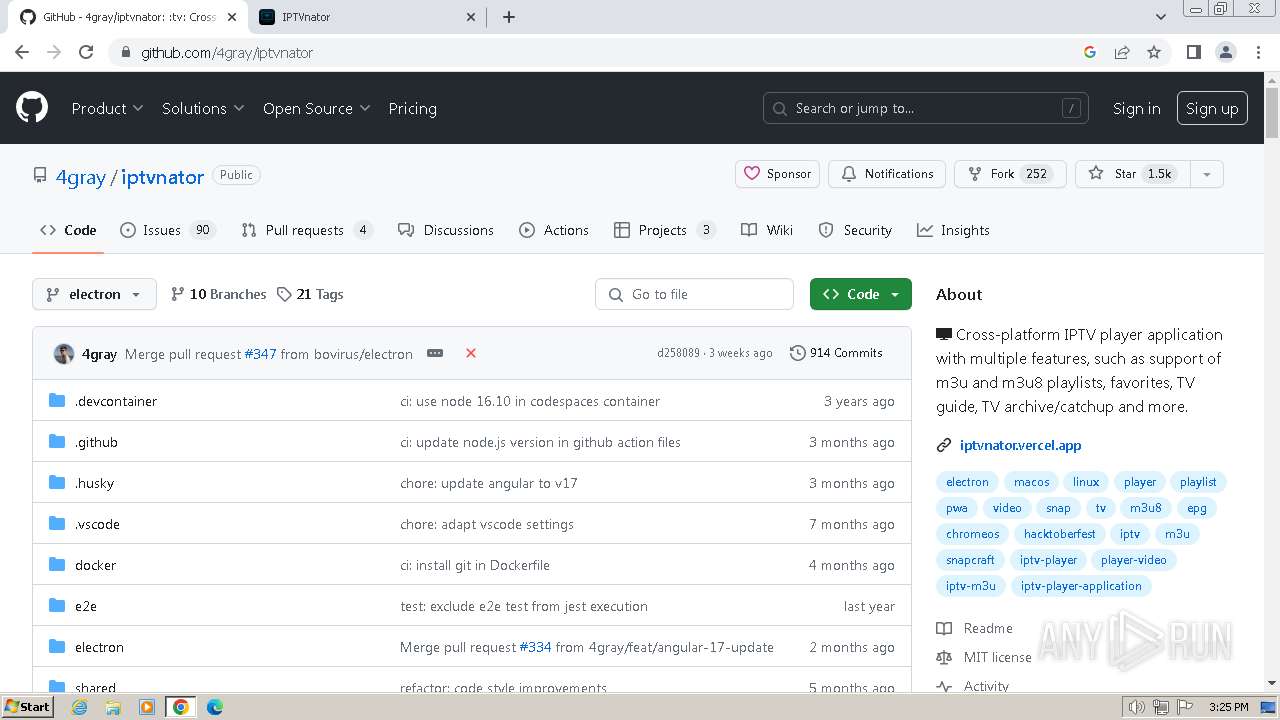The image size is (1280, 720).
Task: Open the Chrome profile avatar
Action: coord(1225,52)
